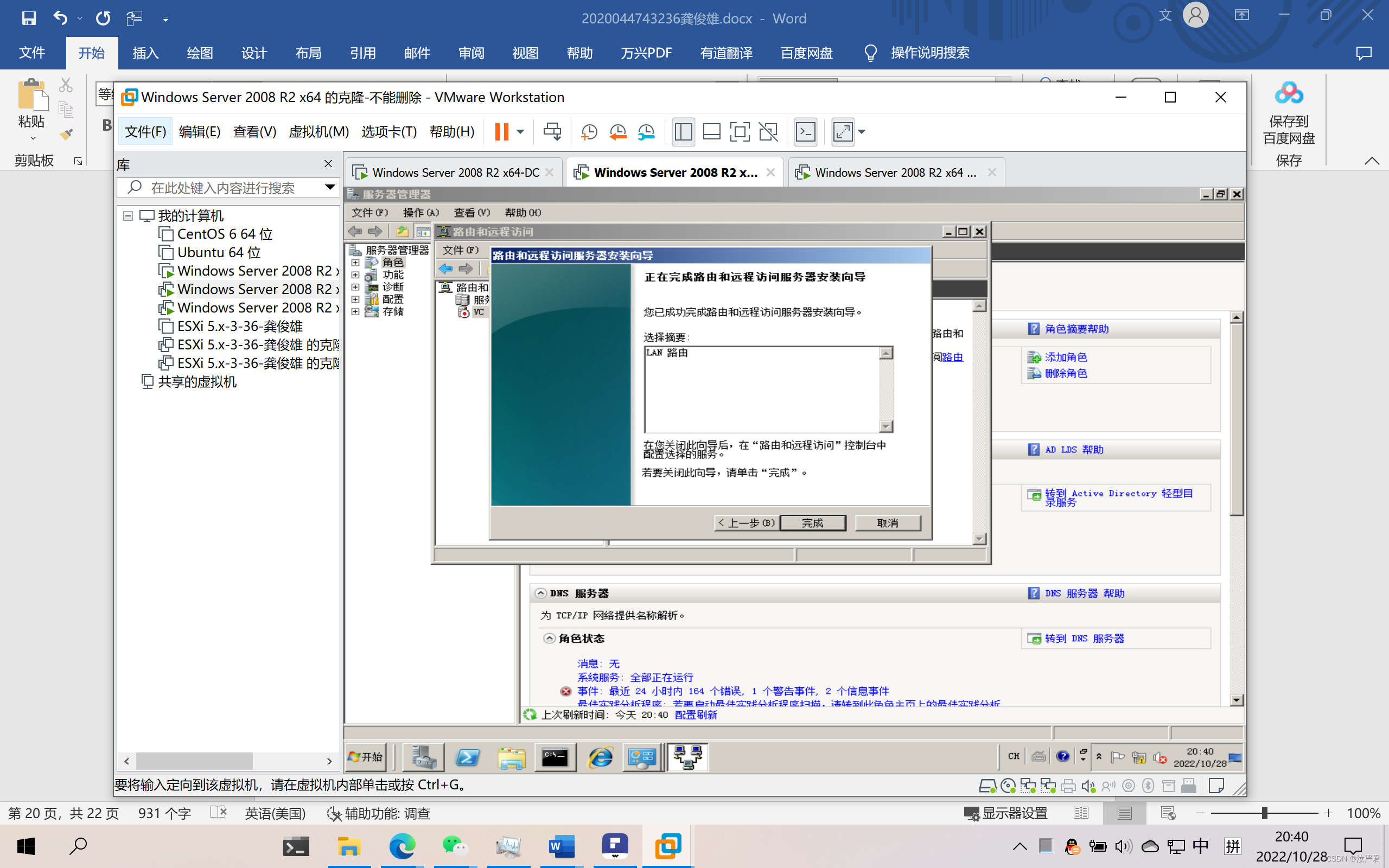Viewport: 1389px width, 868px height.
Task: Open the library search dropdown arrow
Action: [x=329, y=187]
